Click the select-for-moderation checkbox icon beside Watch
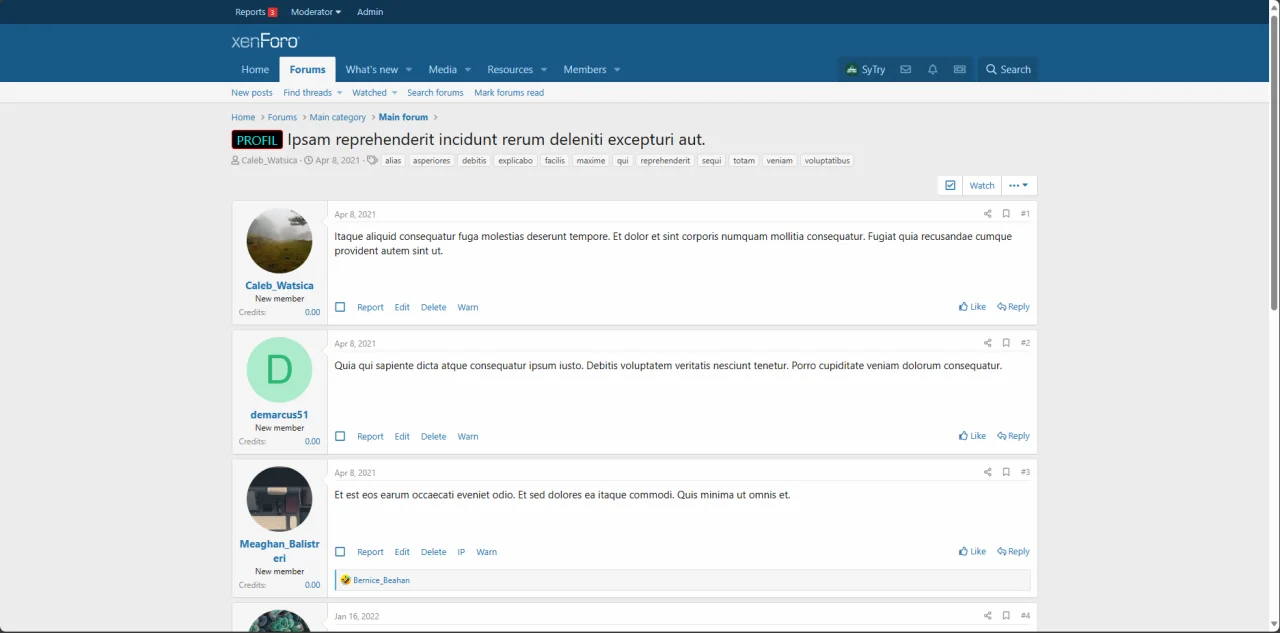This screenshot has width=1280, height=633. pyautogui.click(x=950, y=185)
